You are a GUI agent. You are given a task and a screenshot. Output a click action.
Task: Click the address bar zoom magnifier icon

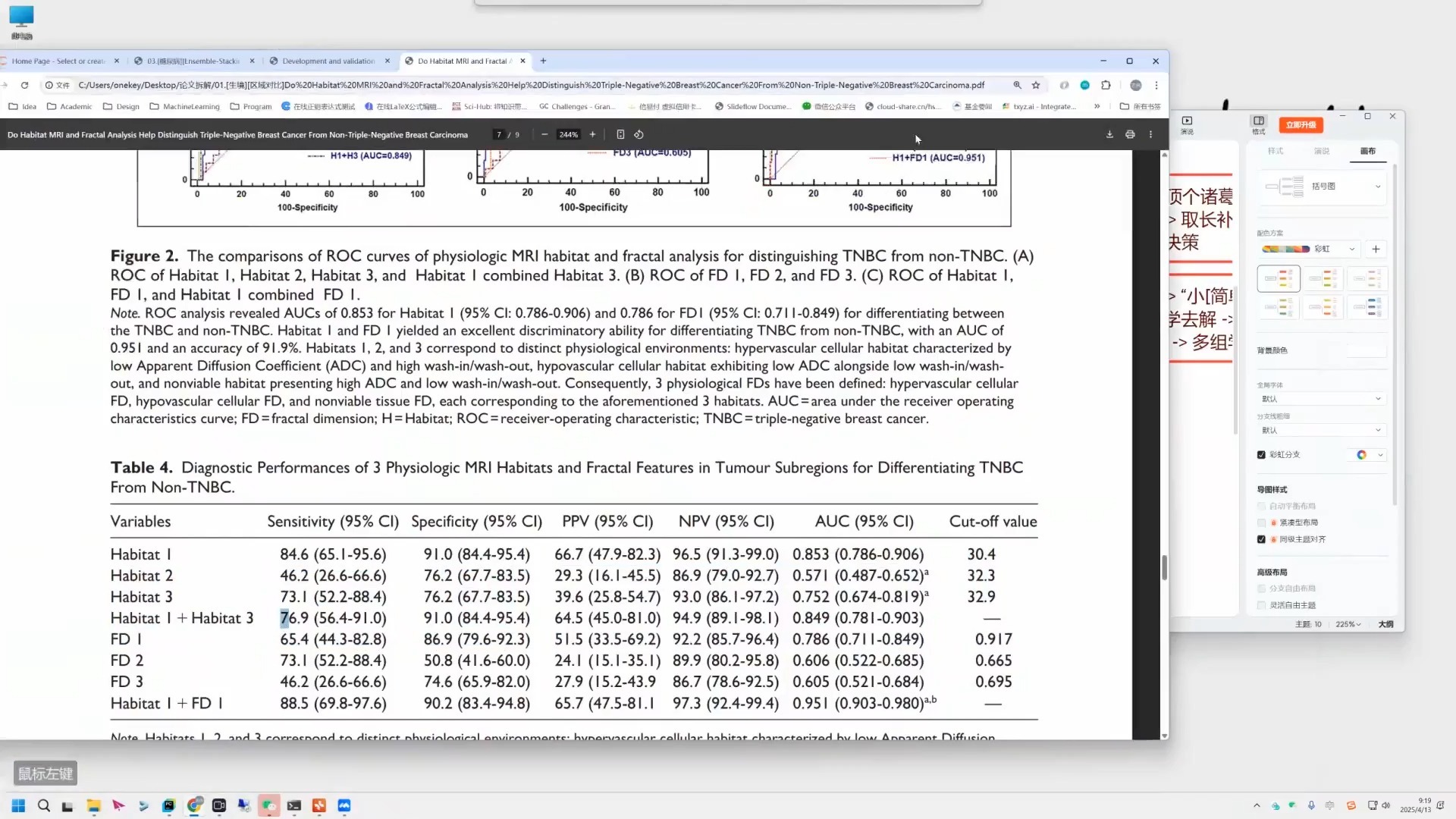[1017, 85]
